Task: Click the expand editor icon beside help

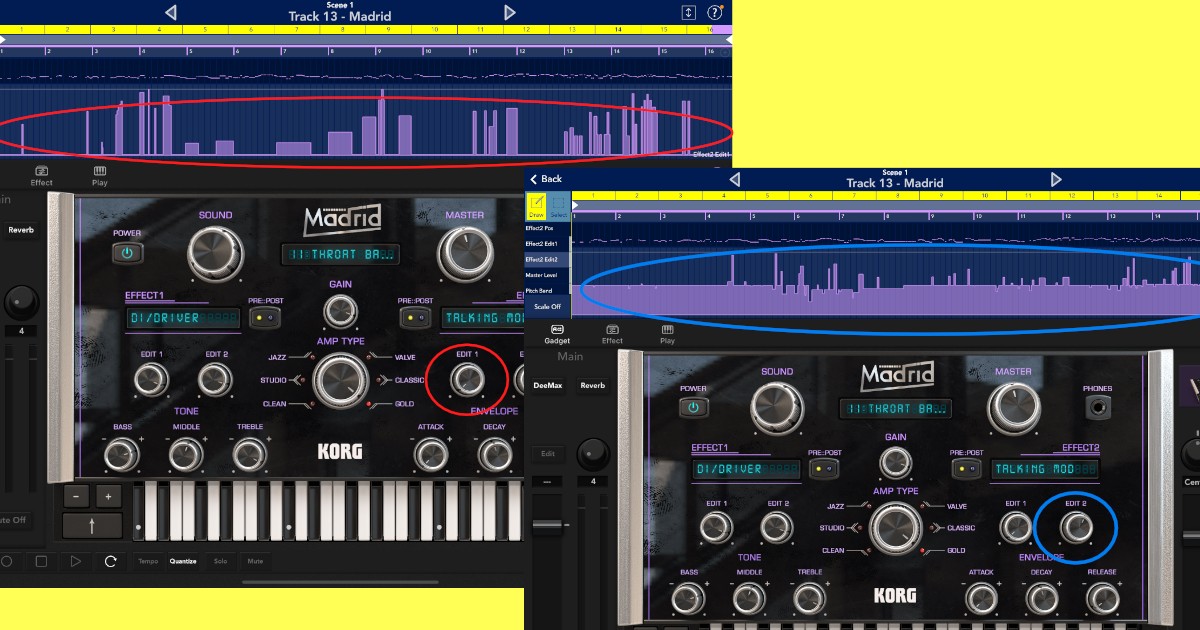Action: 688,13
